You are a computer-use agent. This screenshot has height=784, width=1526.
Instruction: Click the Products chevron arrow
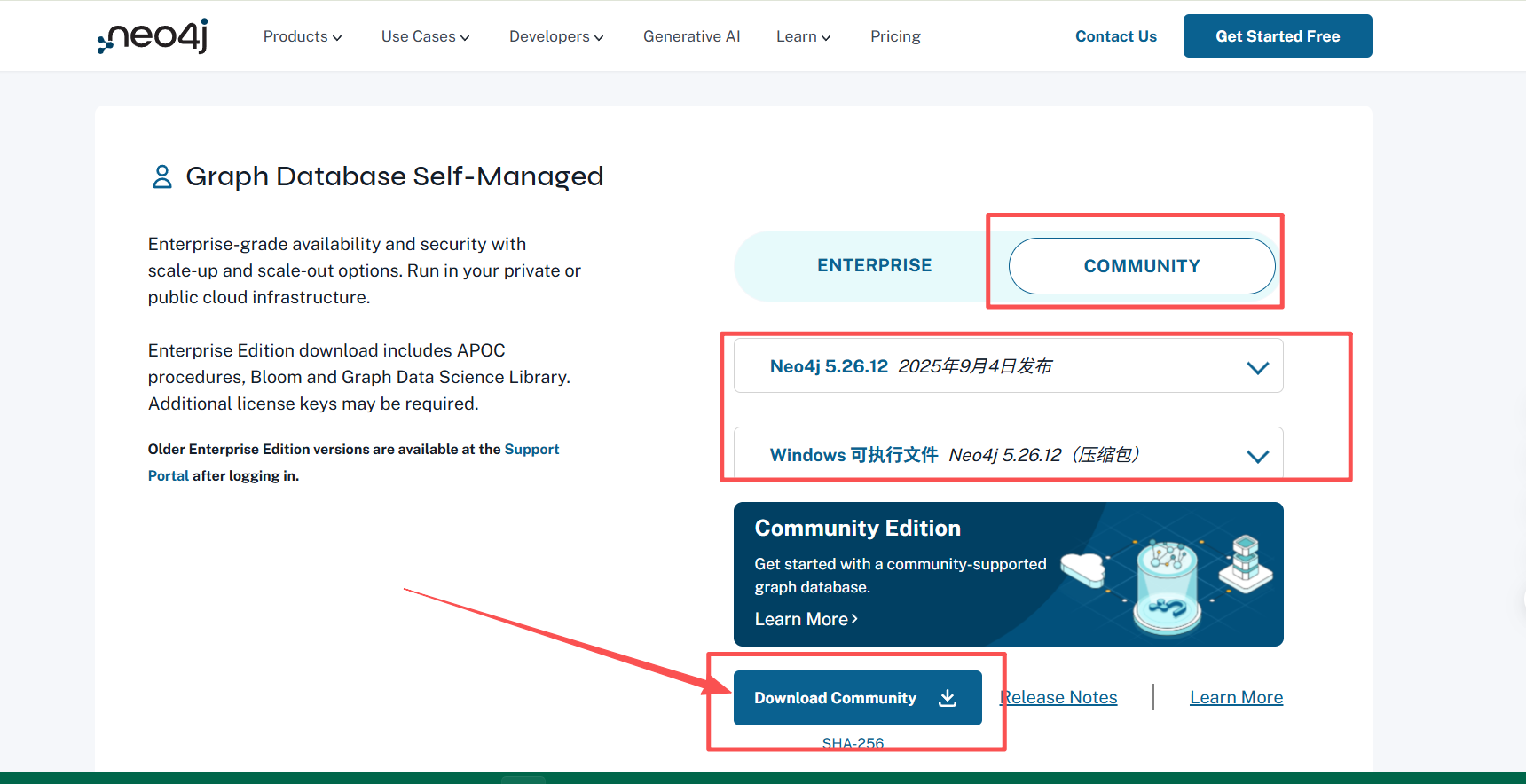tap(337, 37)
